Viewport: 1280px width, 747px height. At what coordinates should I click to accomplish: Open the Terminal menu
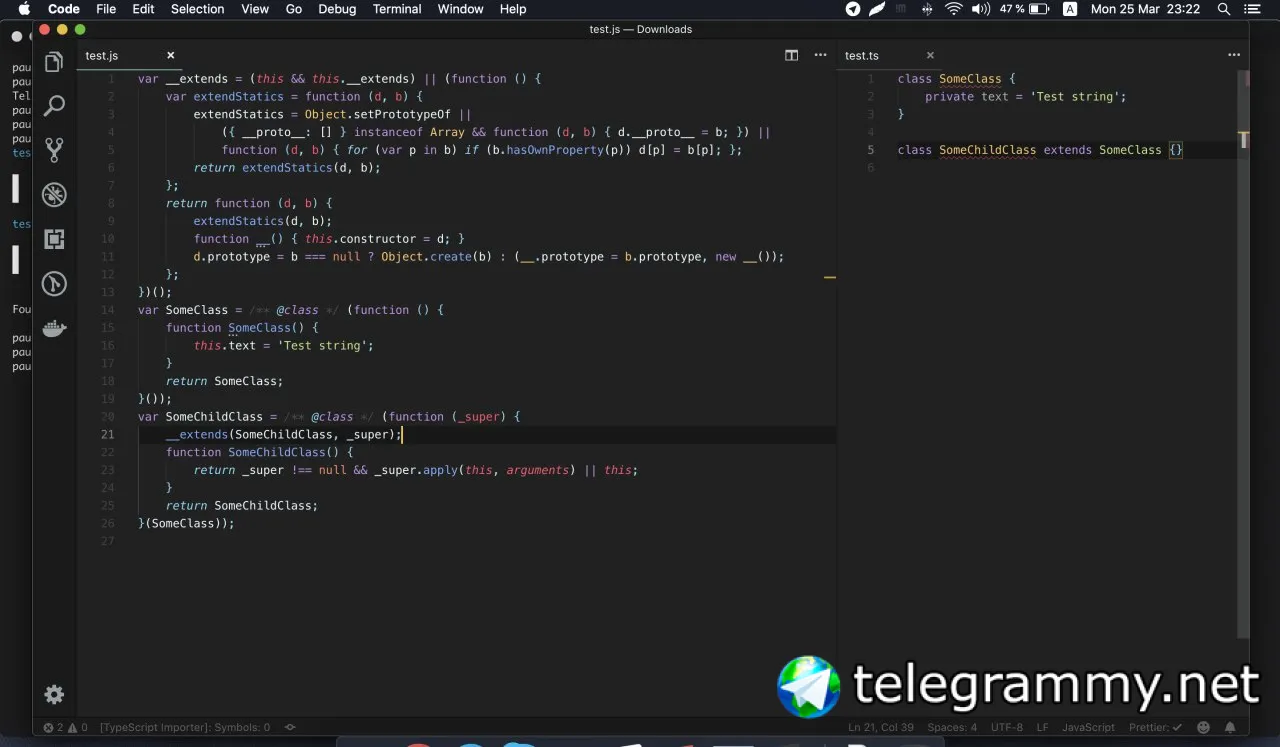[397, 9]
